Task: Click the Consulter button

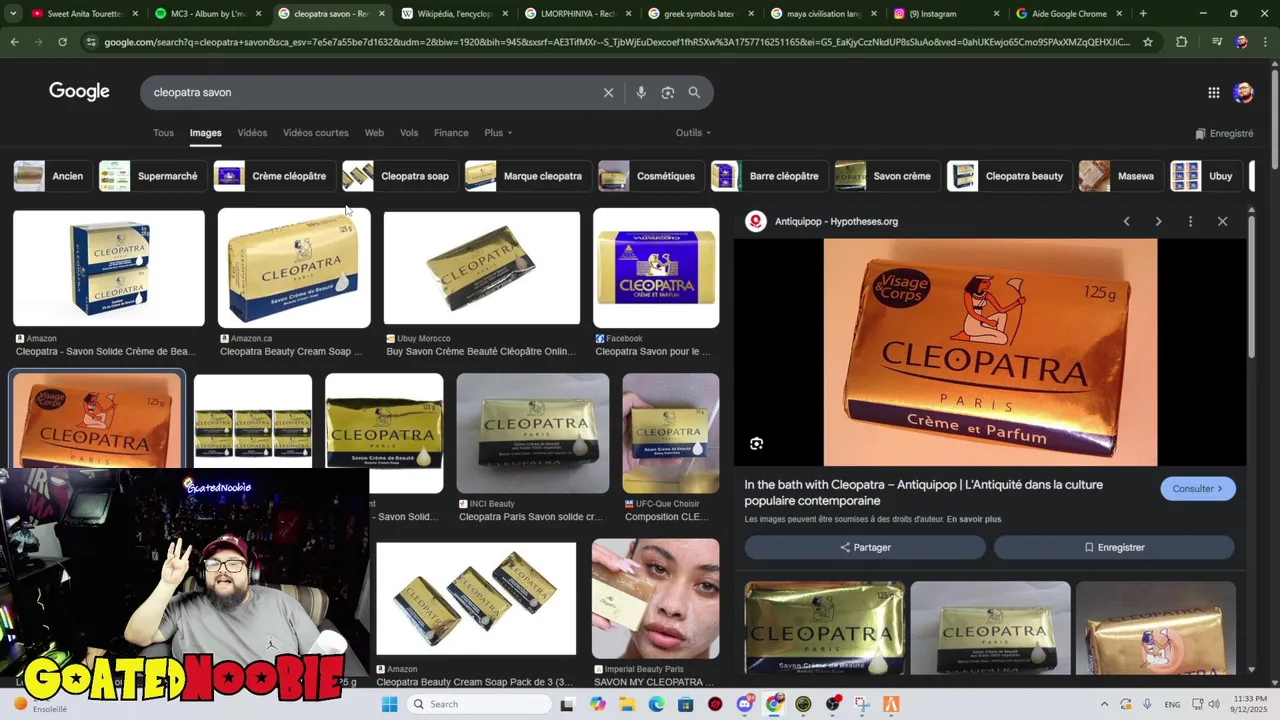Action: pyautogui.click(x=1198, y=489)
